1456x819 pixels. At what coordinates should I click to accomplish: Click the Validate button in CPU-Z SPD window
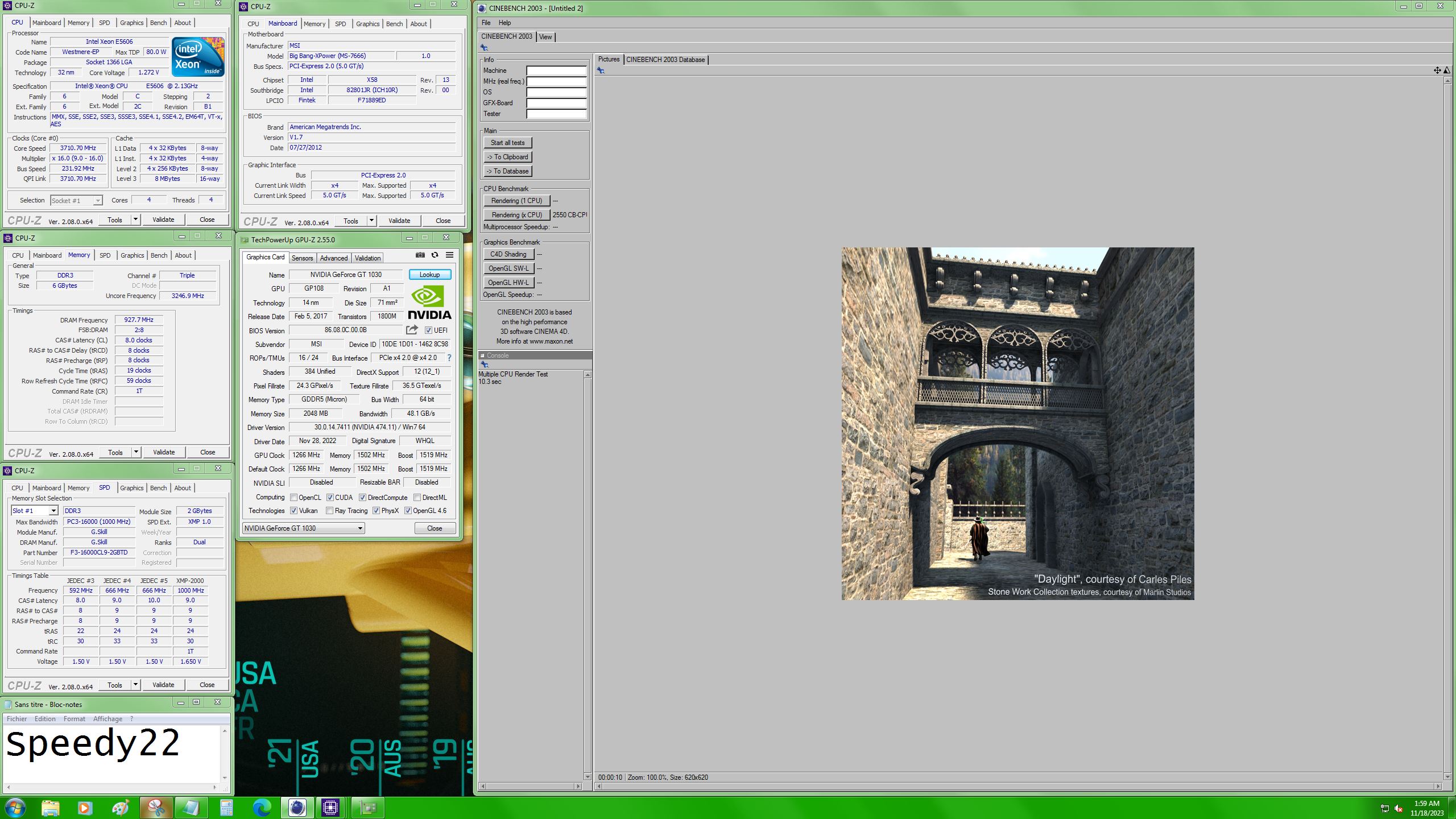163,685
